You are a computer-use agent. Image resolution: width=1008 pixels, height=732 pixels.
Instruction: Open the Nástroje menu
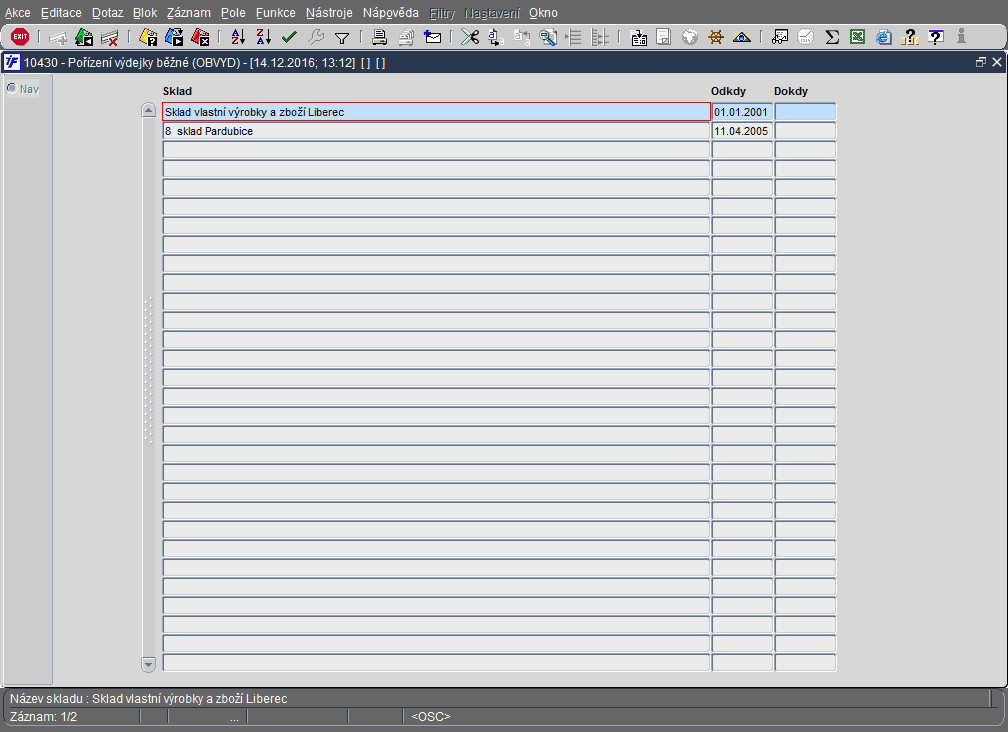[329, 13]
